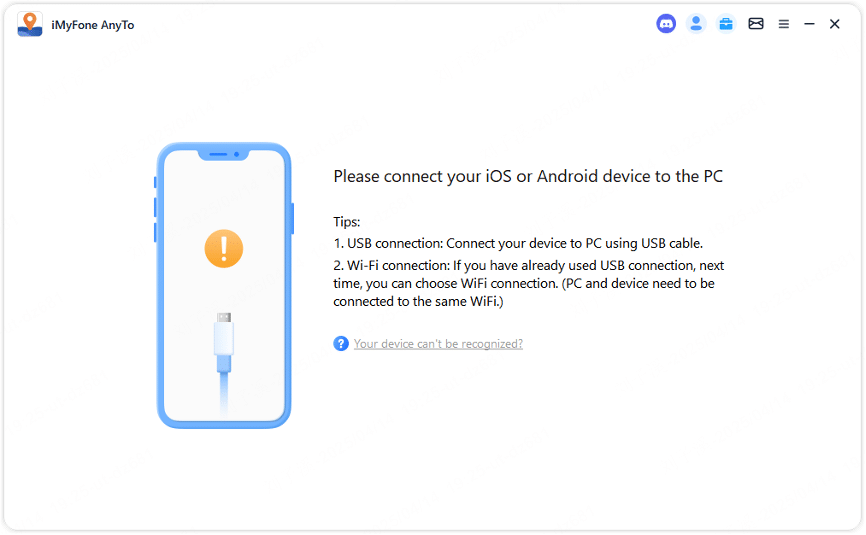Click the blue question mark help icon
The image size is (866, 535).
tap(341, 344)
